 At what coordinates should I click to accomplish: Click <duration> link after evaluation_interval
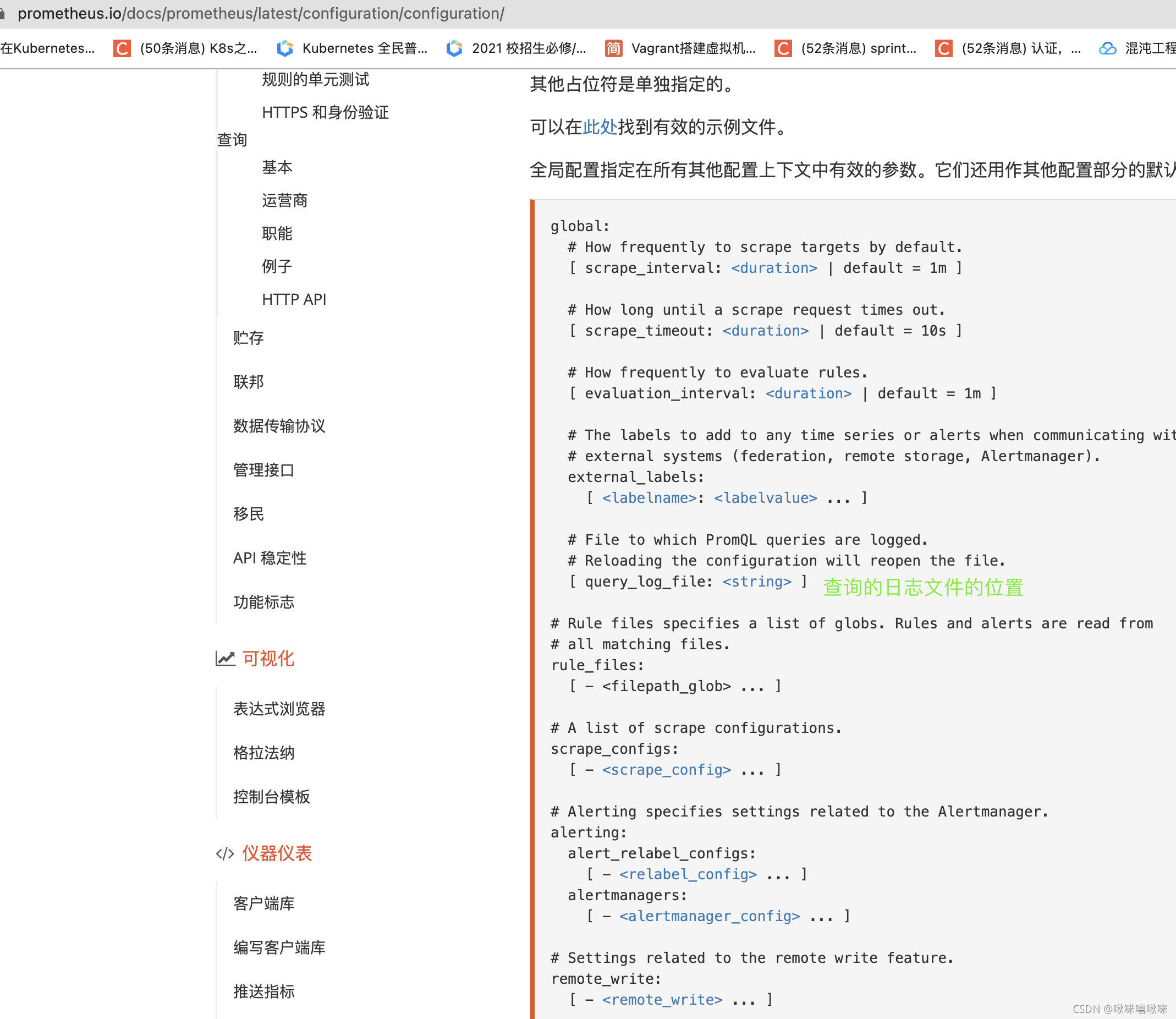[x=809, y=393]
